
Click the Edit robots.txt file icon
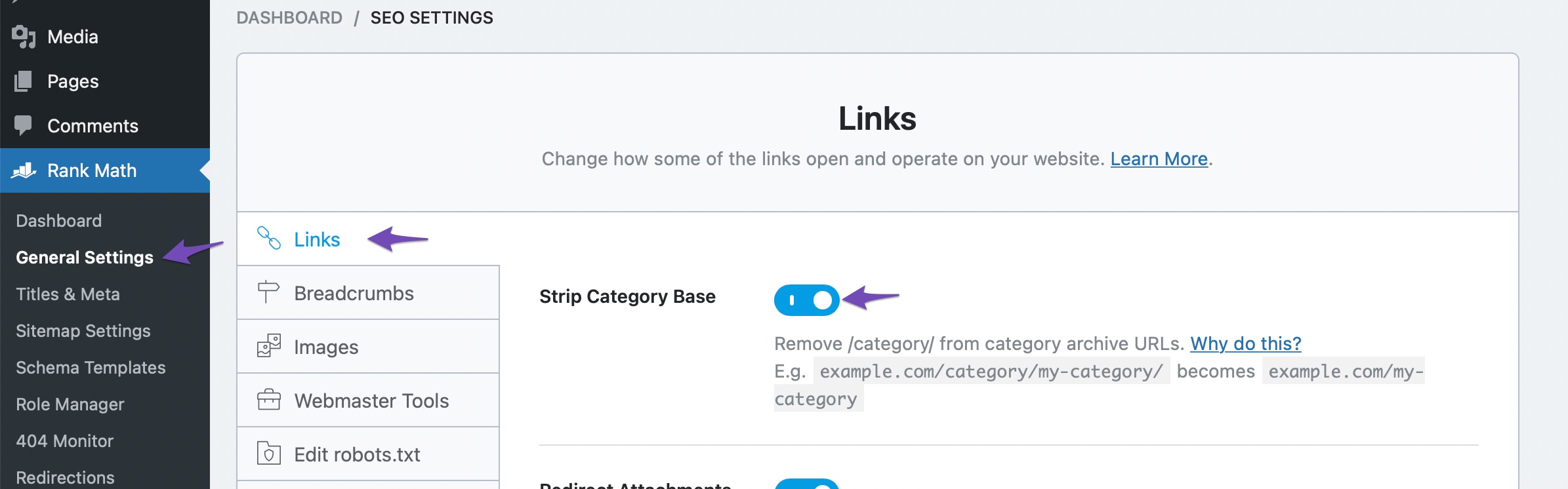pyautogui.click(x=268, y=454)
